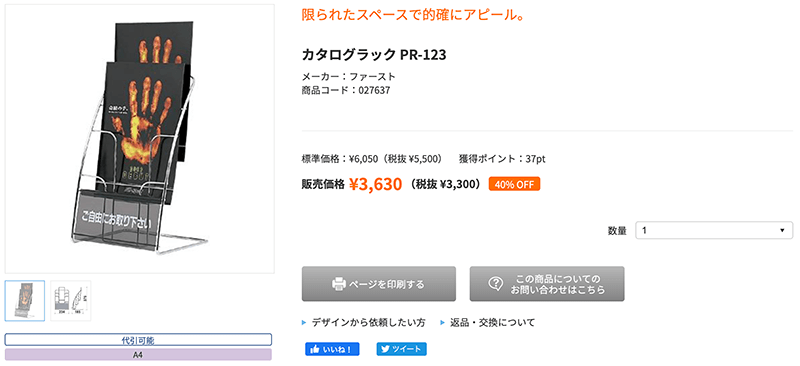Viewport: 800px width, 366px height.
Task: Click the ツイート share button
Action: [x=402, y=349]
